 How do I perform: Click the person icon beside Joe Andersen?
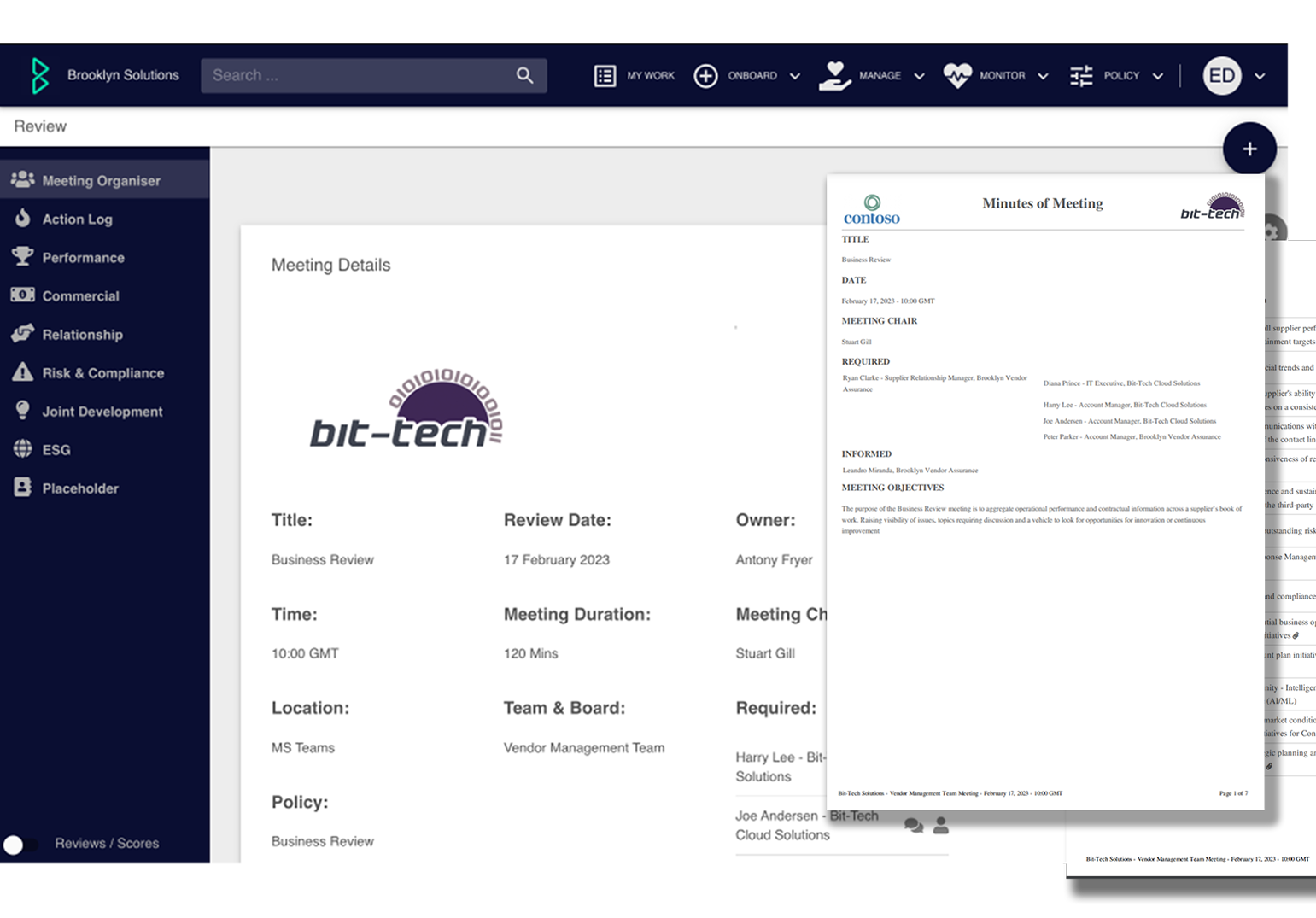pos(940,825)
